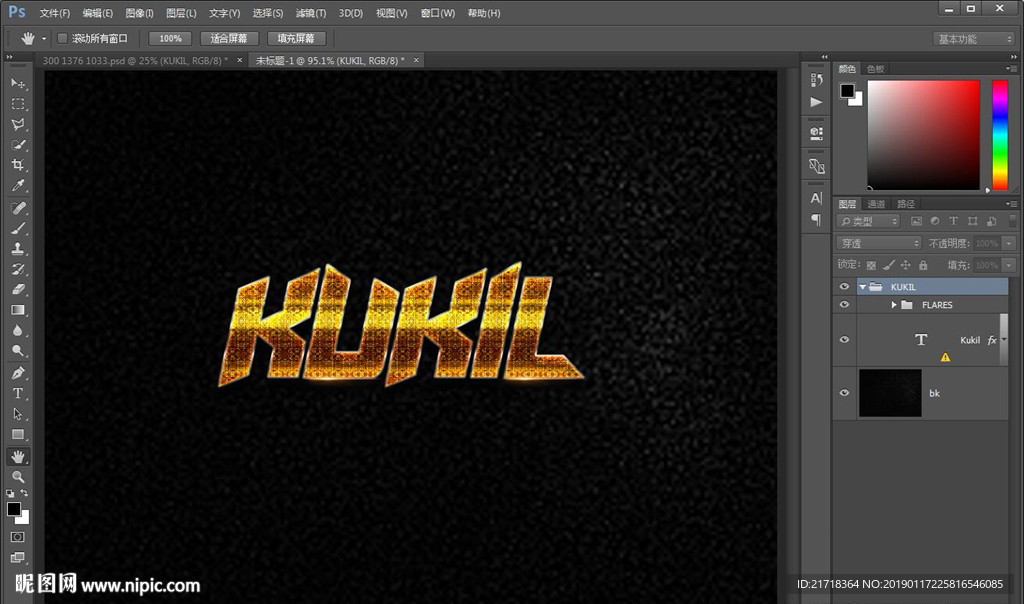
Task: Select the Crop tool
Action: 18,165
